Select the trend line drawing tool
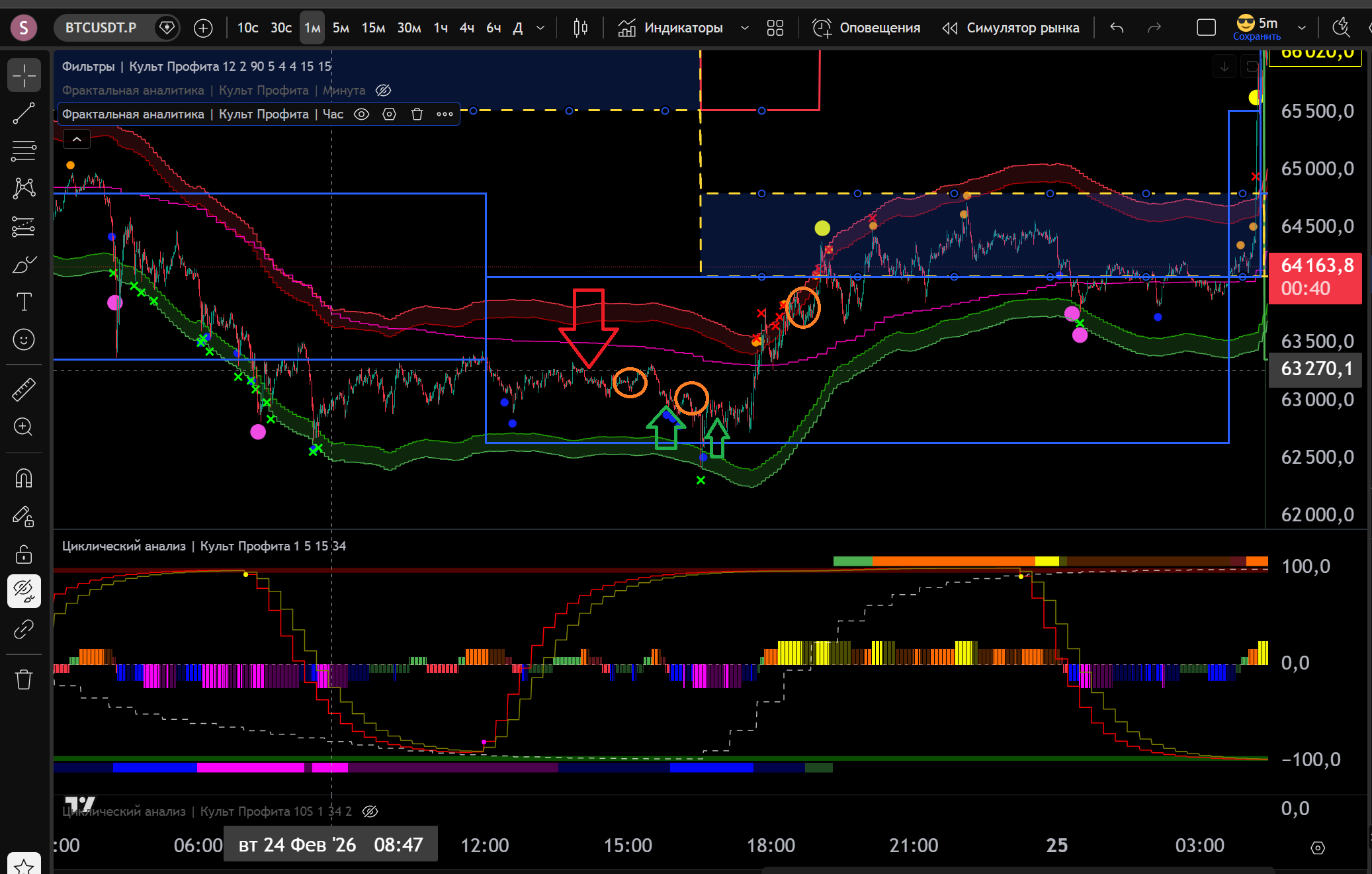The height and width of the screenshot is (874, 1372). point(24,114)
